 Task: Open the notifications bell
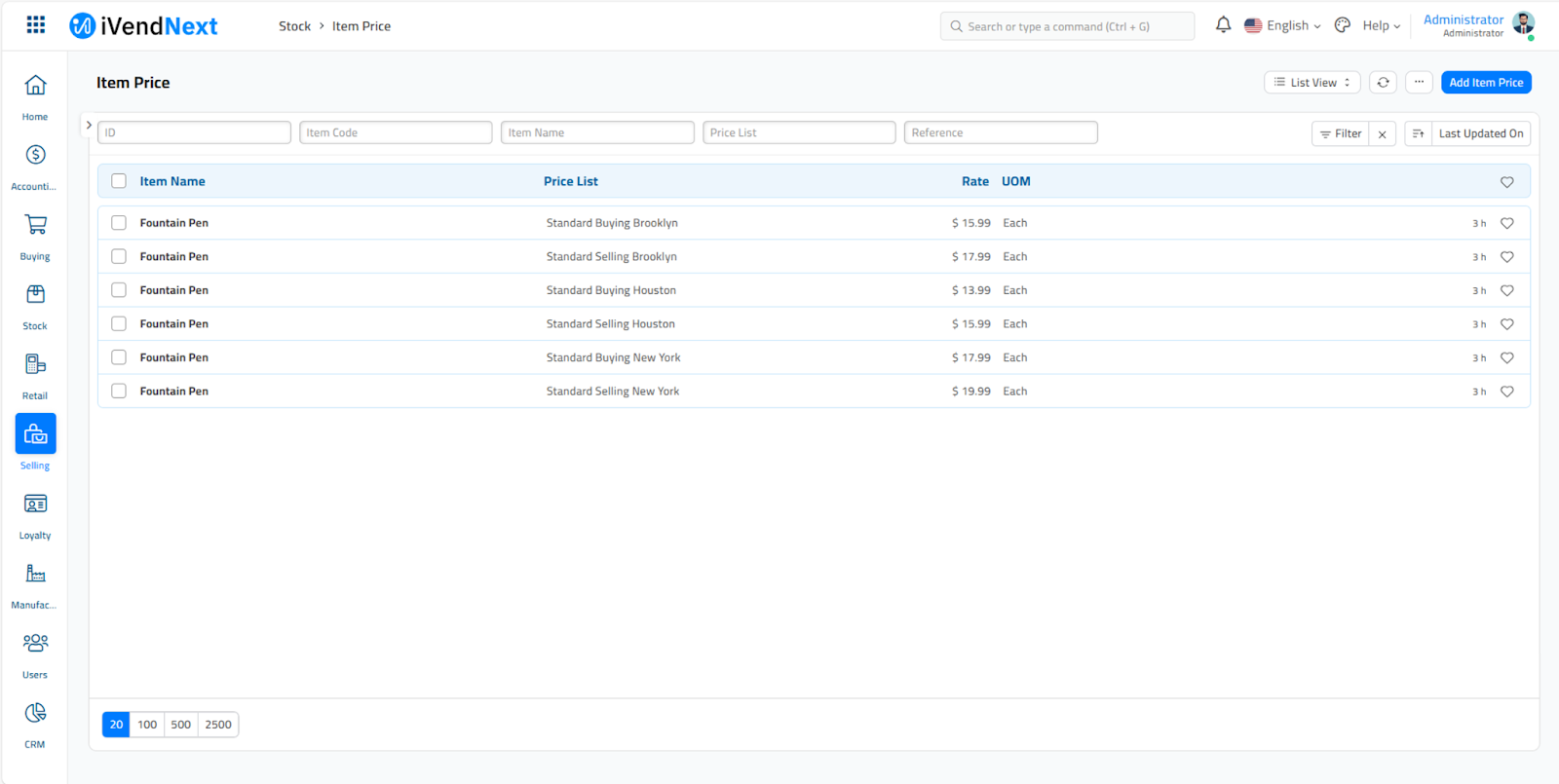coord(1223,25)
